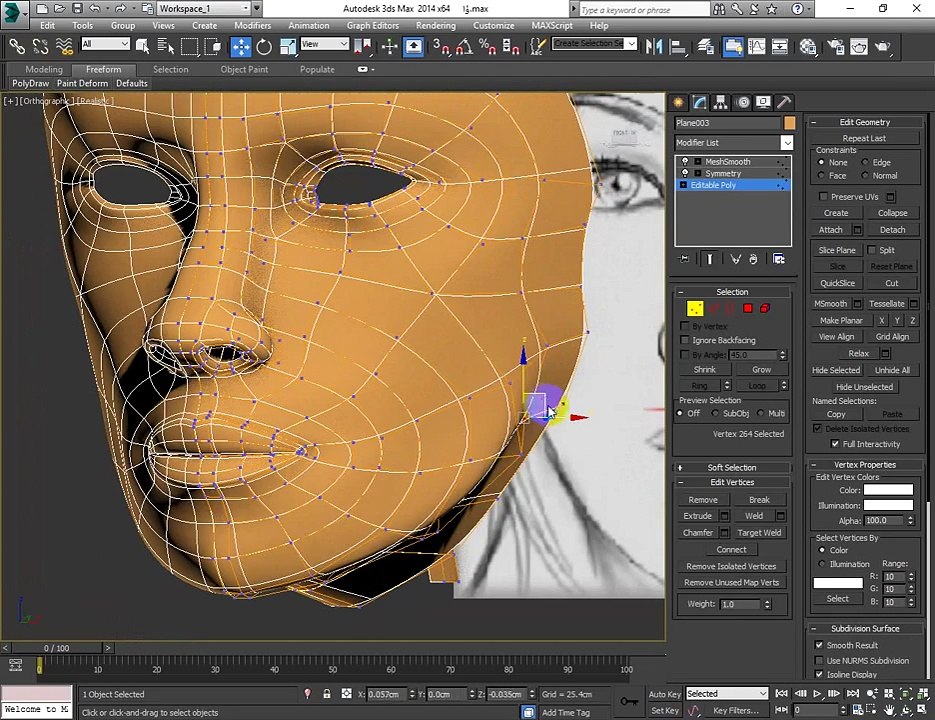
Task: Switch to the Hierarchy command panel tab
Action: 720,103
